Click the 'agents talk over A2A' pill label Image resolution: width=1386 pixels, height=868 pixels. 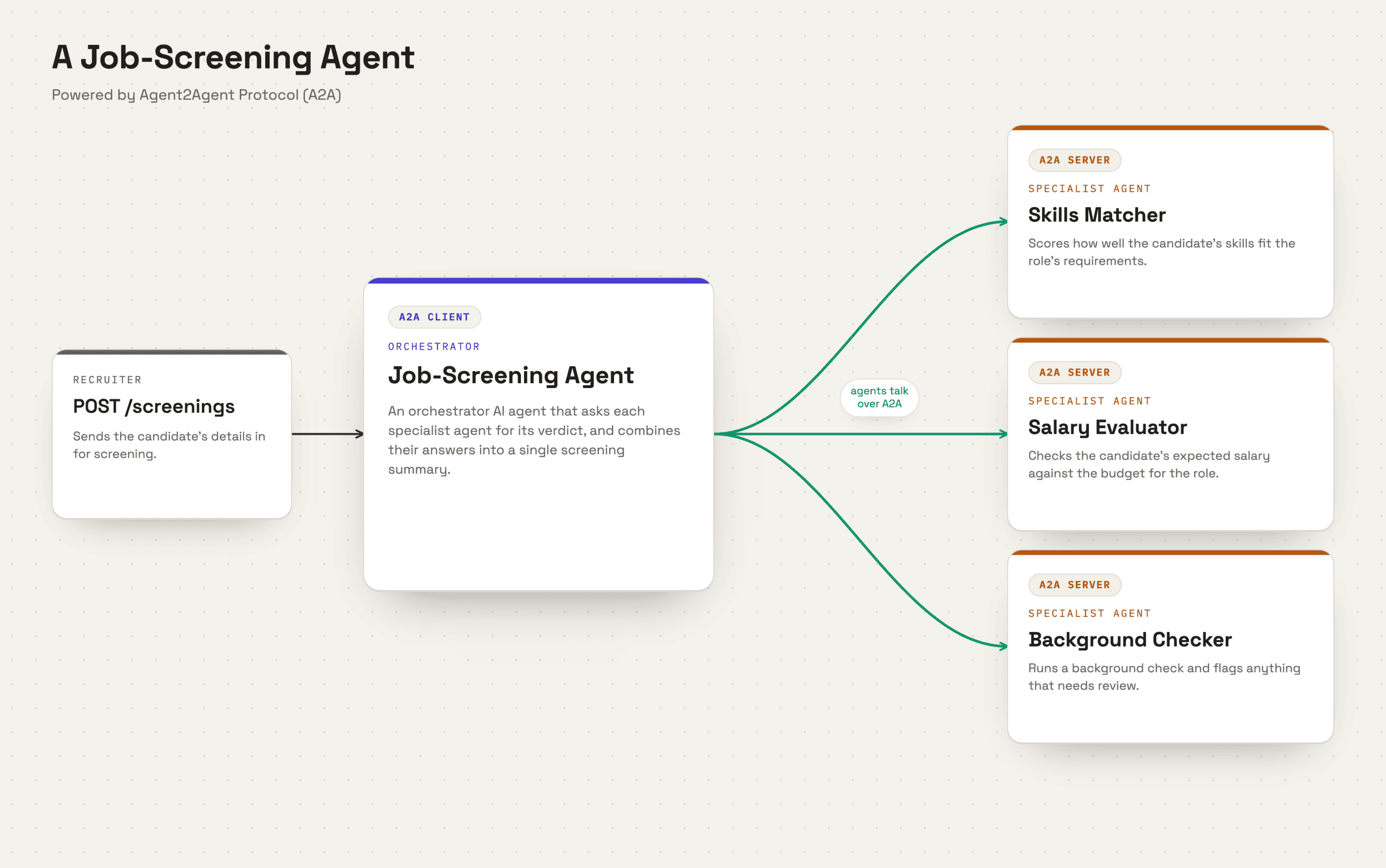tap(879, 397)
